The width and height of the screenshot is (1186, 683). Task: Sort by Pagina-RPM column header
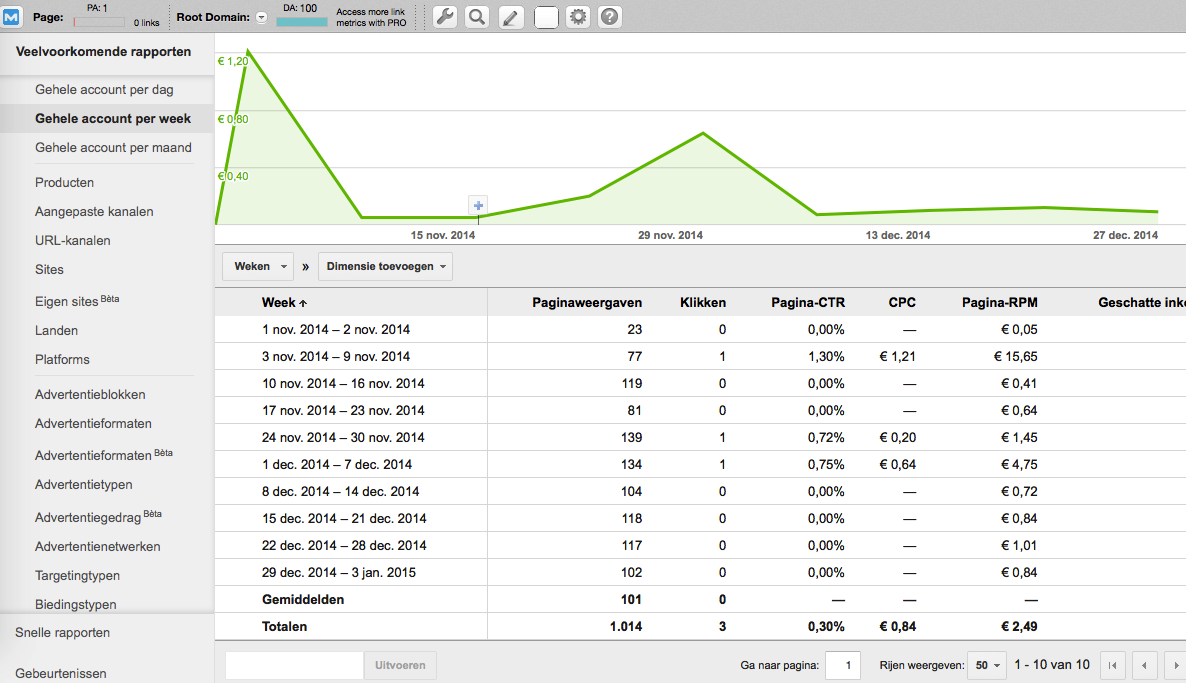pyautogui.click(x=999, y=303)
